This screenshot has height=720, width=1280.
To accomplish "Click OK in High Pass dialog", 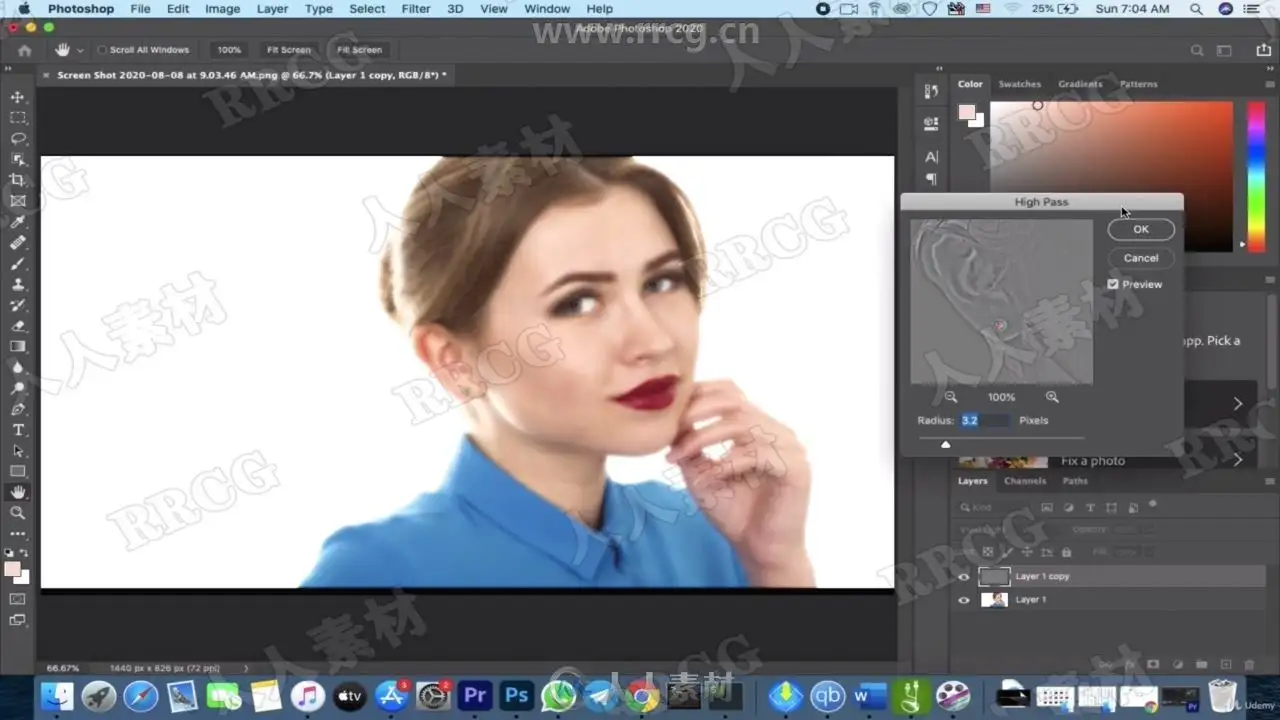I will coord(1141,229).
